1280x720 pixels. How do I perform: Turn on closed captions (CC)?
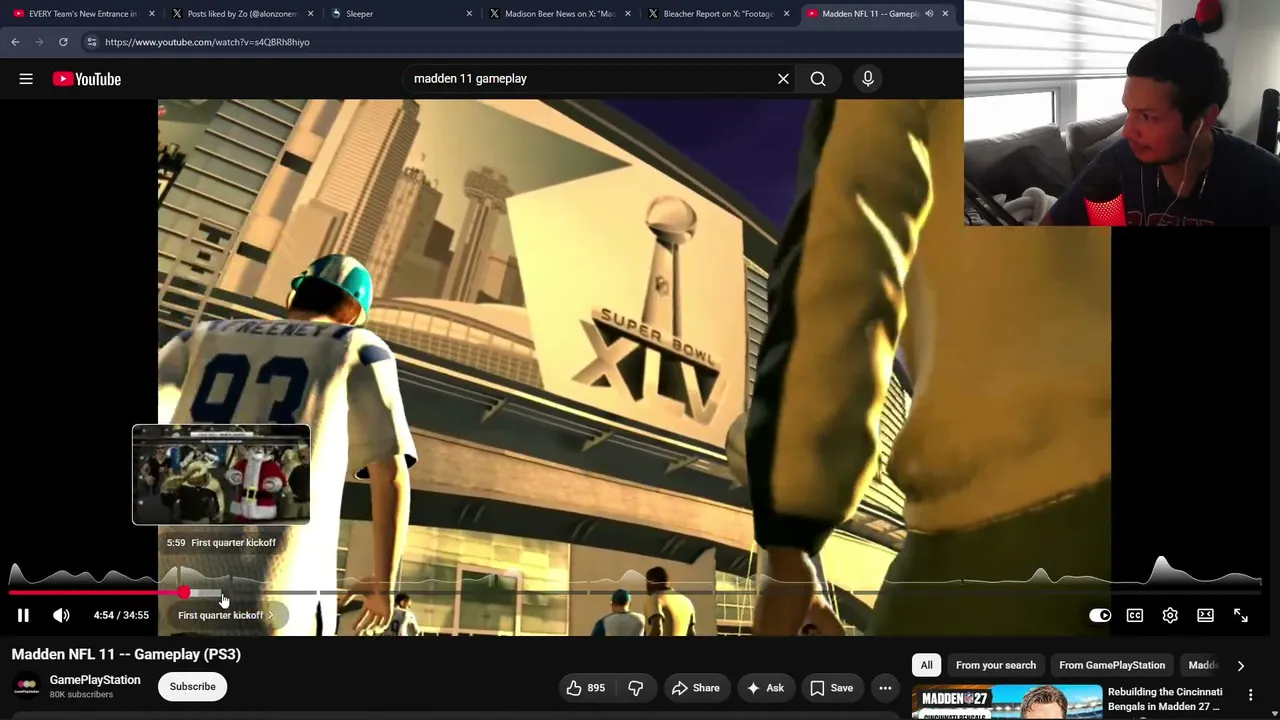pyautogui.click(x=1135, y=615)
